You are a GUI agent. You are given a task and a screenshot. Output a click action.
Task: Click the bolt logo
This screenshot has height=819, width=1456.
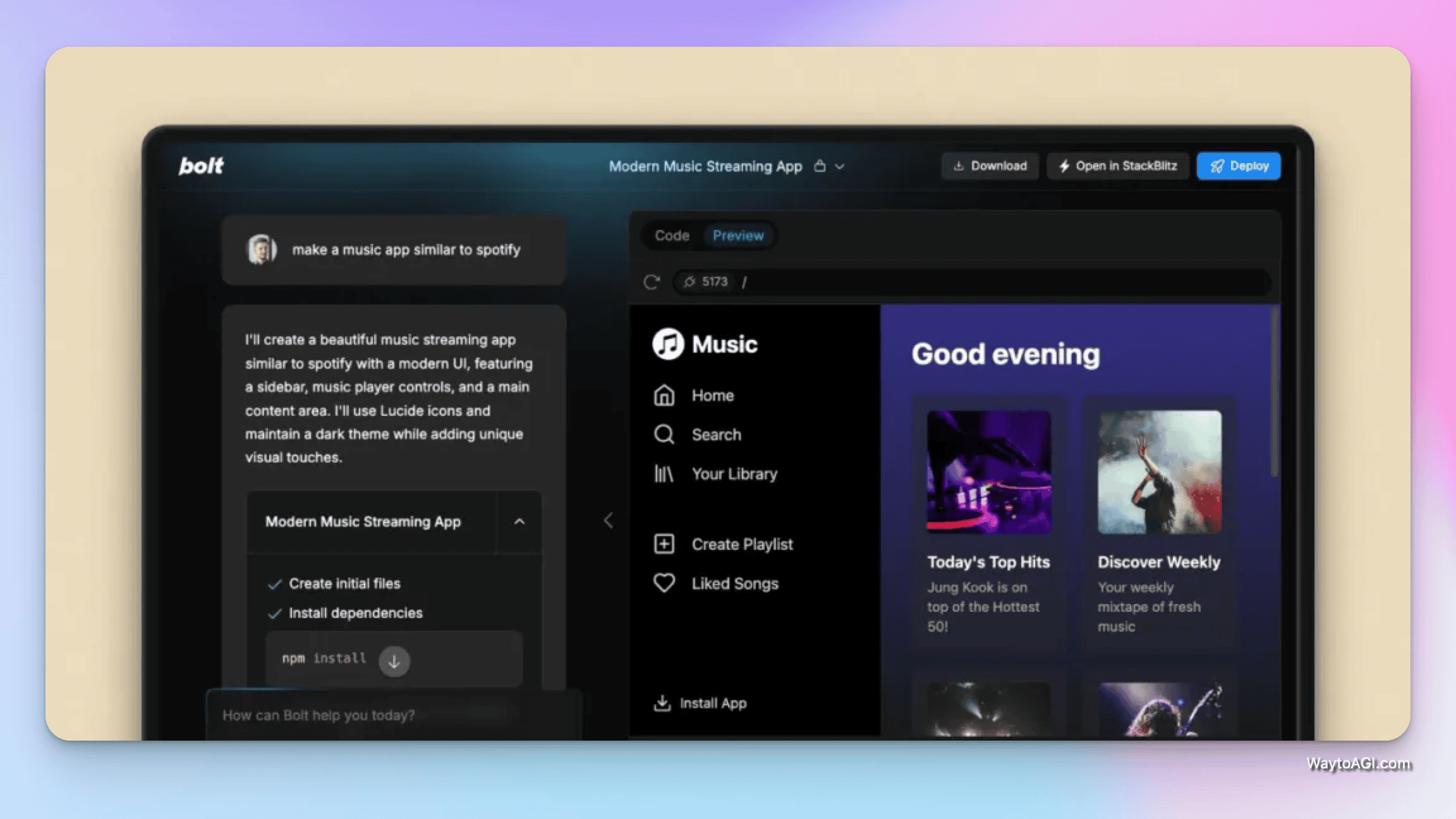[201, 166]
